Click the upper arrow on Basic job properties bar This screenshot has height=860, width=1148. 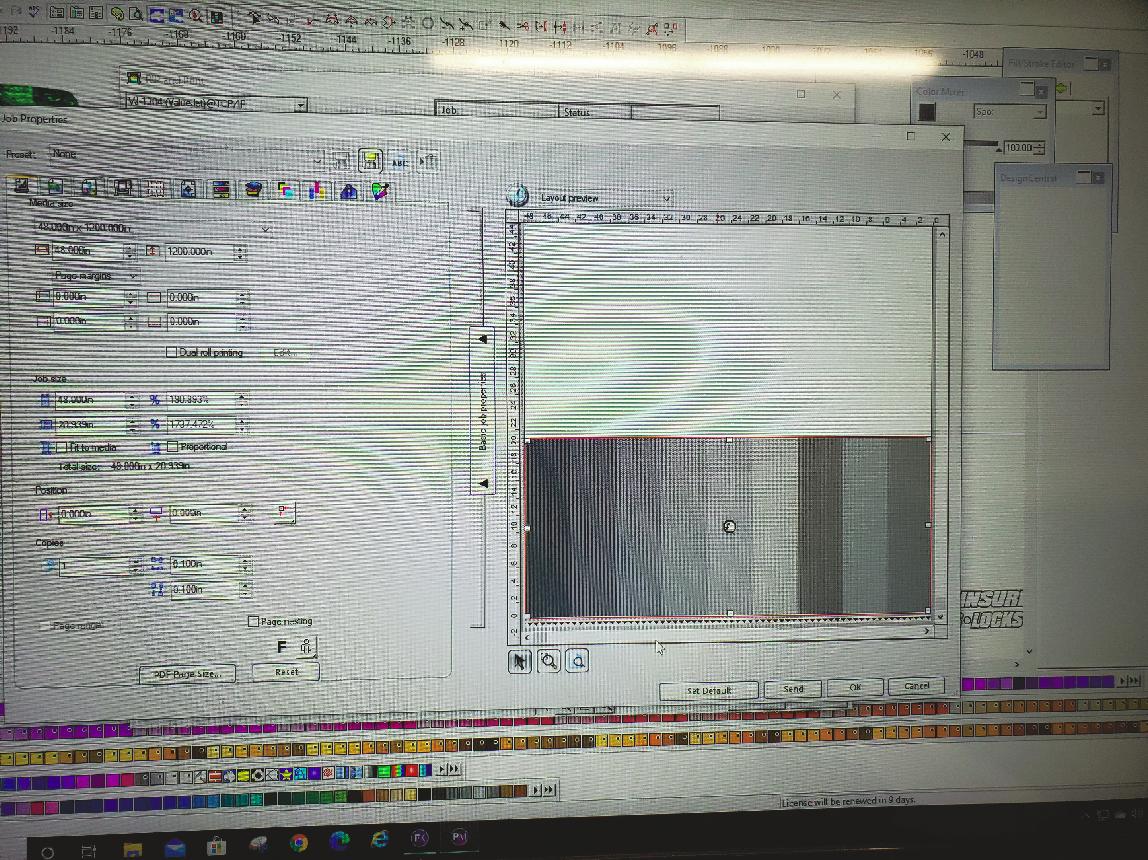[482, 340]
